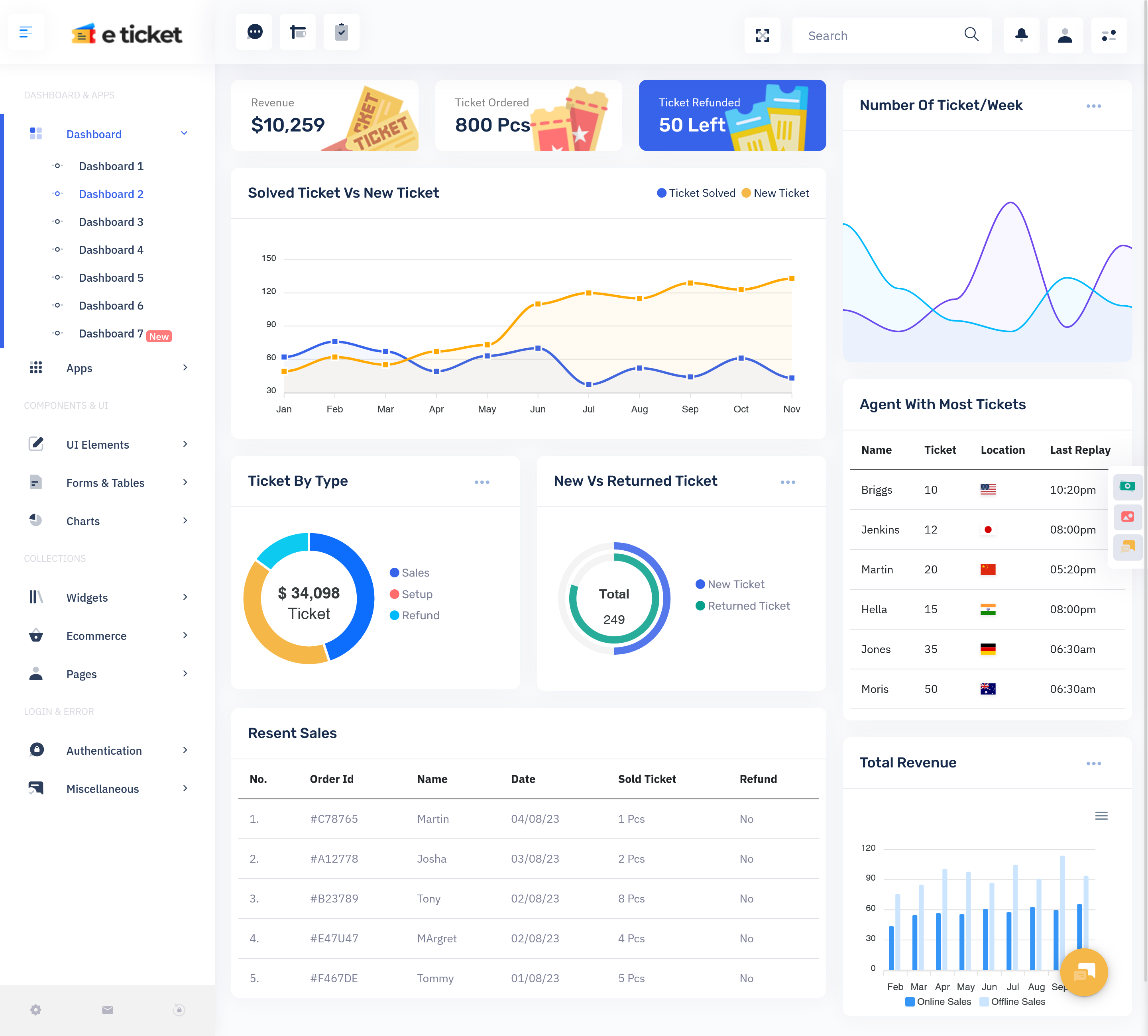Expand Miscellaneous submenu arrow
The image size is (1148, 1036).
[185, 789]
